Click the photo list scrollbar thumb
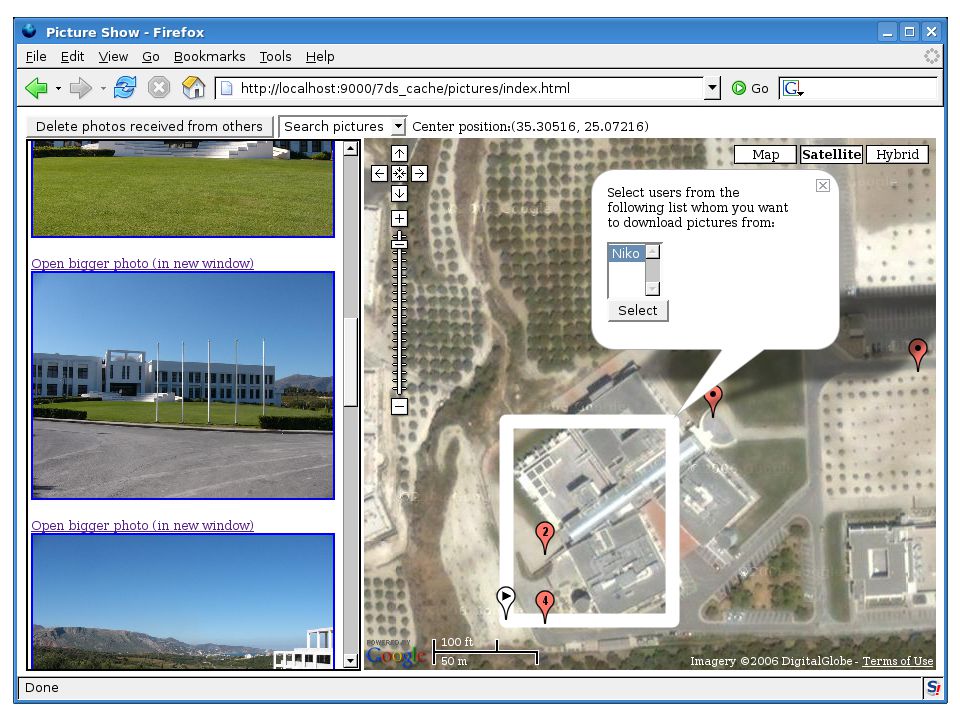The image size is (960, 720). [351, 362]
